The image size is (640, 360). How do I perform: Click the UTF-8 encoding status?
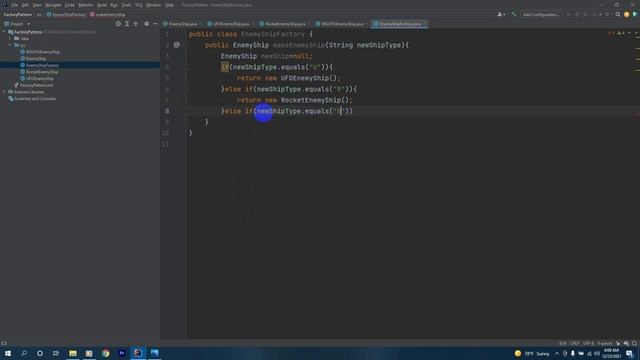point(588,344)
